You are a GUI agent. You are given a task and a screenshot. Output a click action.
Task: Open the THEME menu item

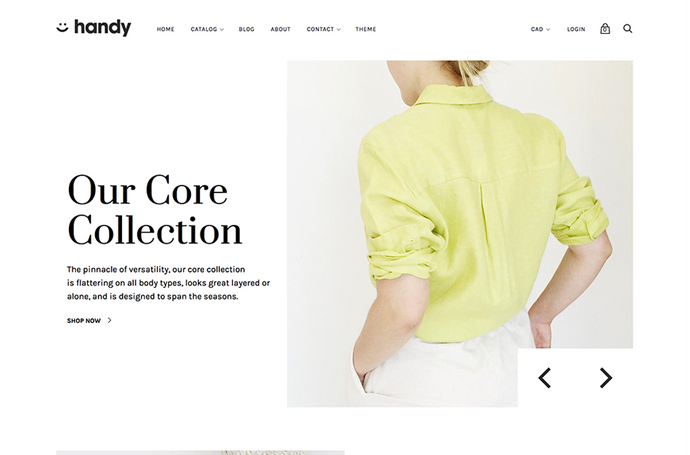pyautogui.click(x=366, y=29)
